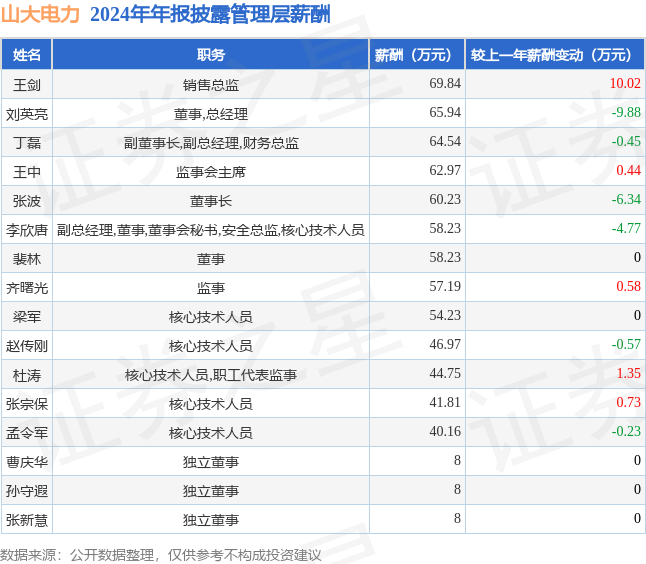Select the name 王剑

pyautogui.click(x=27, y=85)
